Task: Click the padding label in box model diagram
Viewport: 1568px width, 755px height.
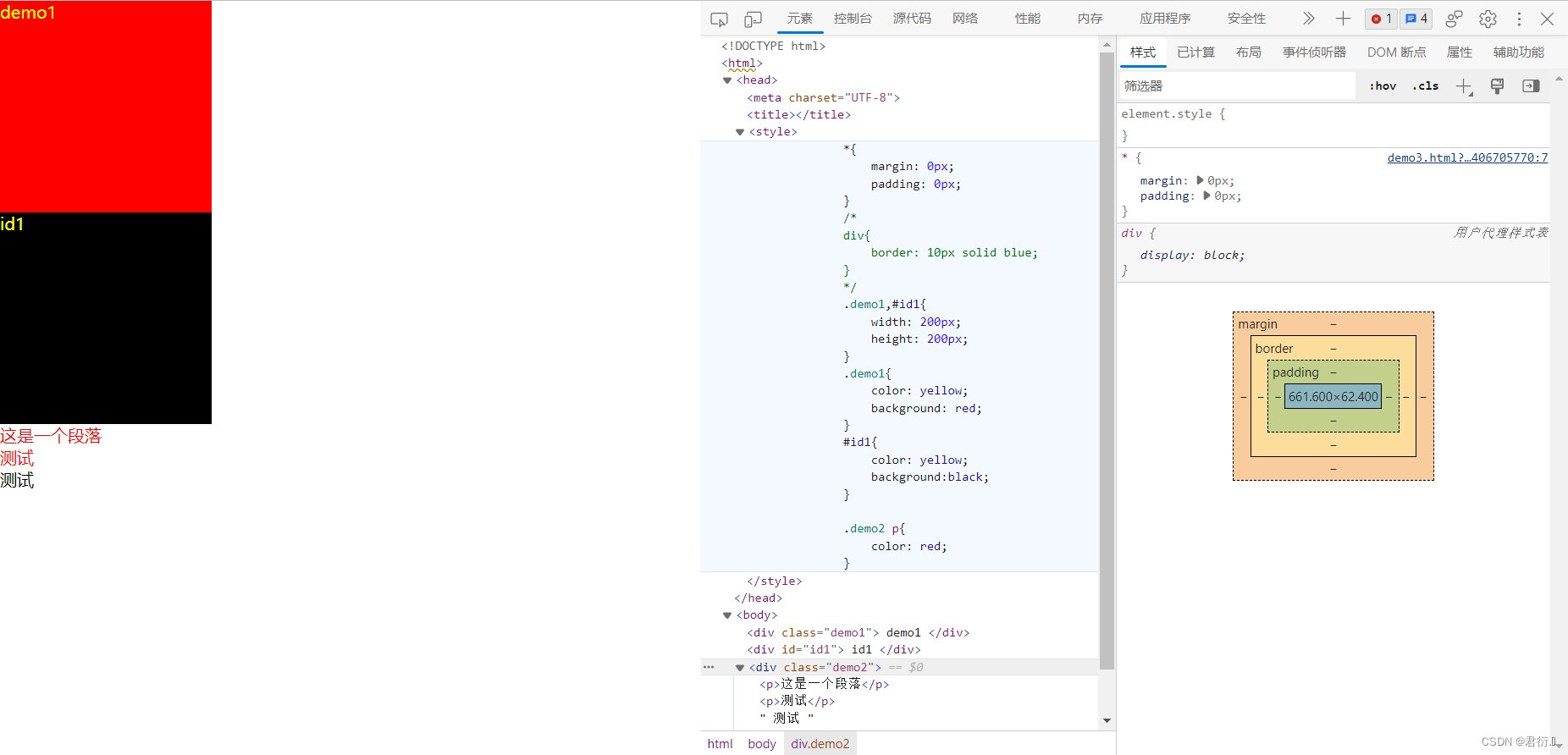Action: pos(1295,372)
